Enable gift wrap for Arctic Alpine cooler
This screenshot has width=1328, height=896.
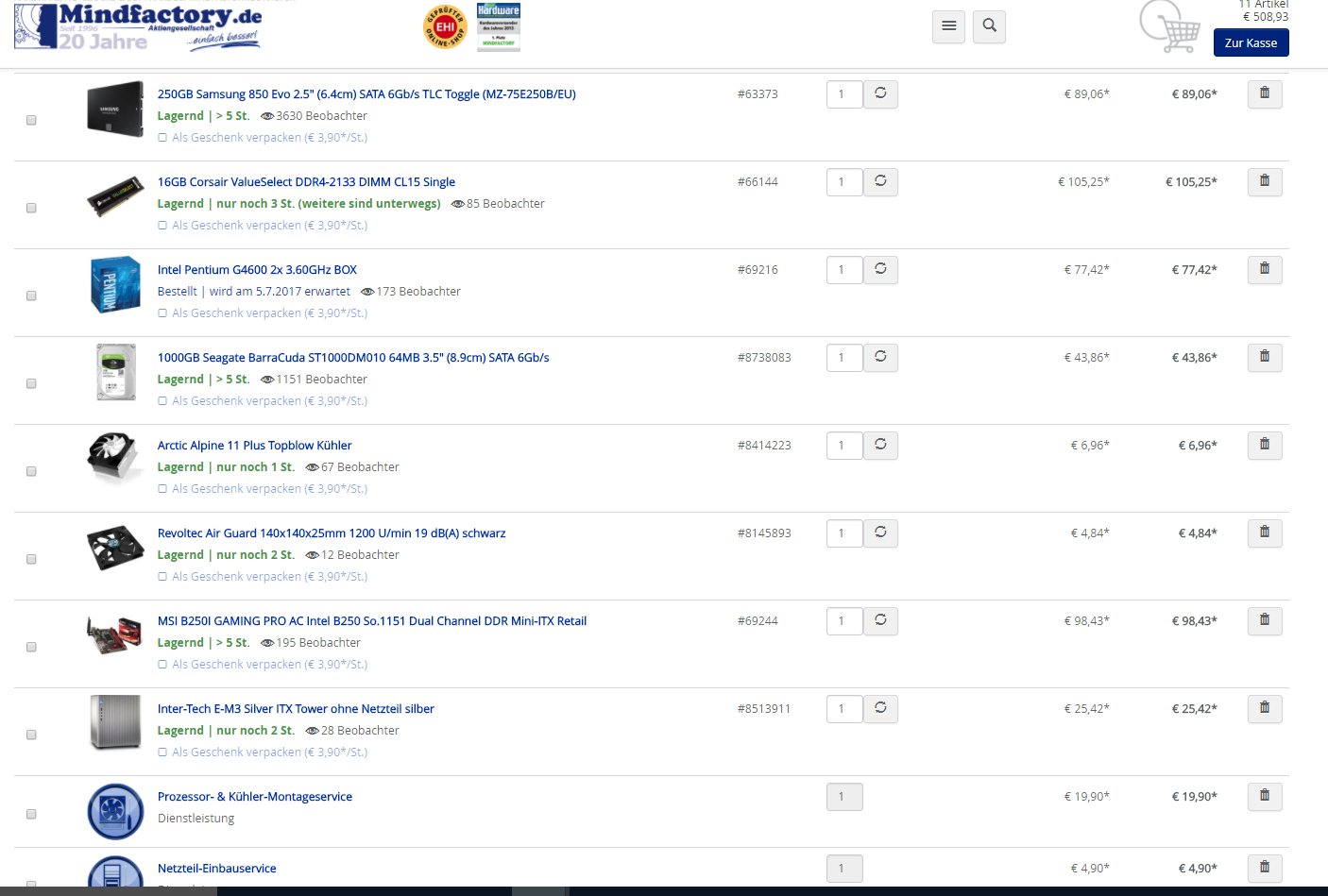[x=162, y=489]
